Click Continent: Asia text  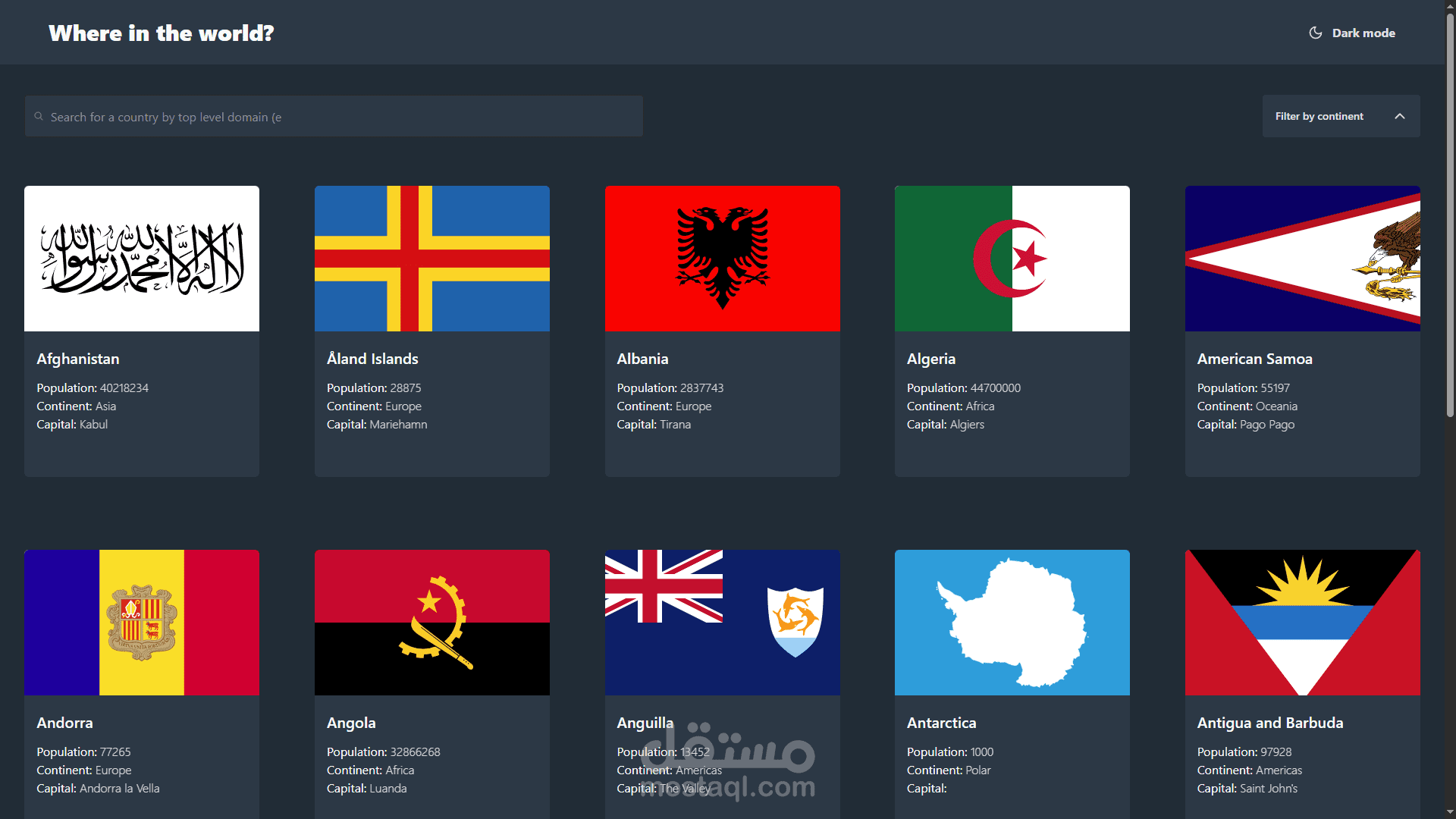(77, 406)
